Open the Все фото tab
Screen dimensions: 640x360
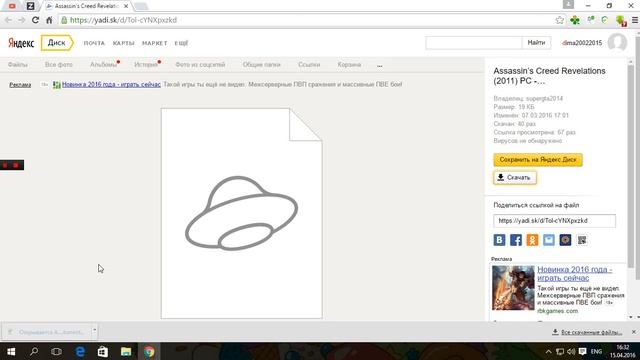[59, 64]
